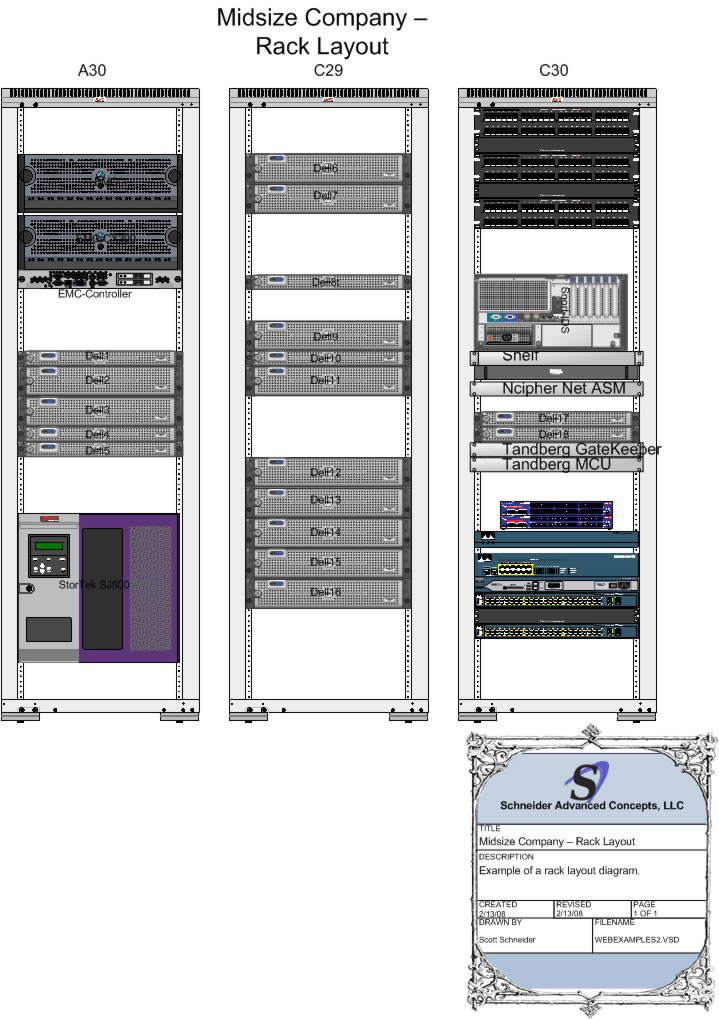Pick the Dell12 server in rack C29
719x1019 pixels.
tap(328, 472)
